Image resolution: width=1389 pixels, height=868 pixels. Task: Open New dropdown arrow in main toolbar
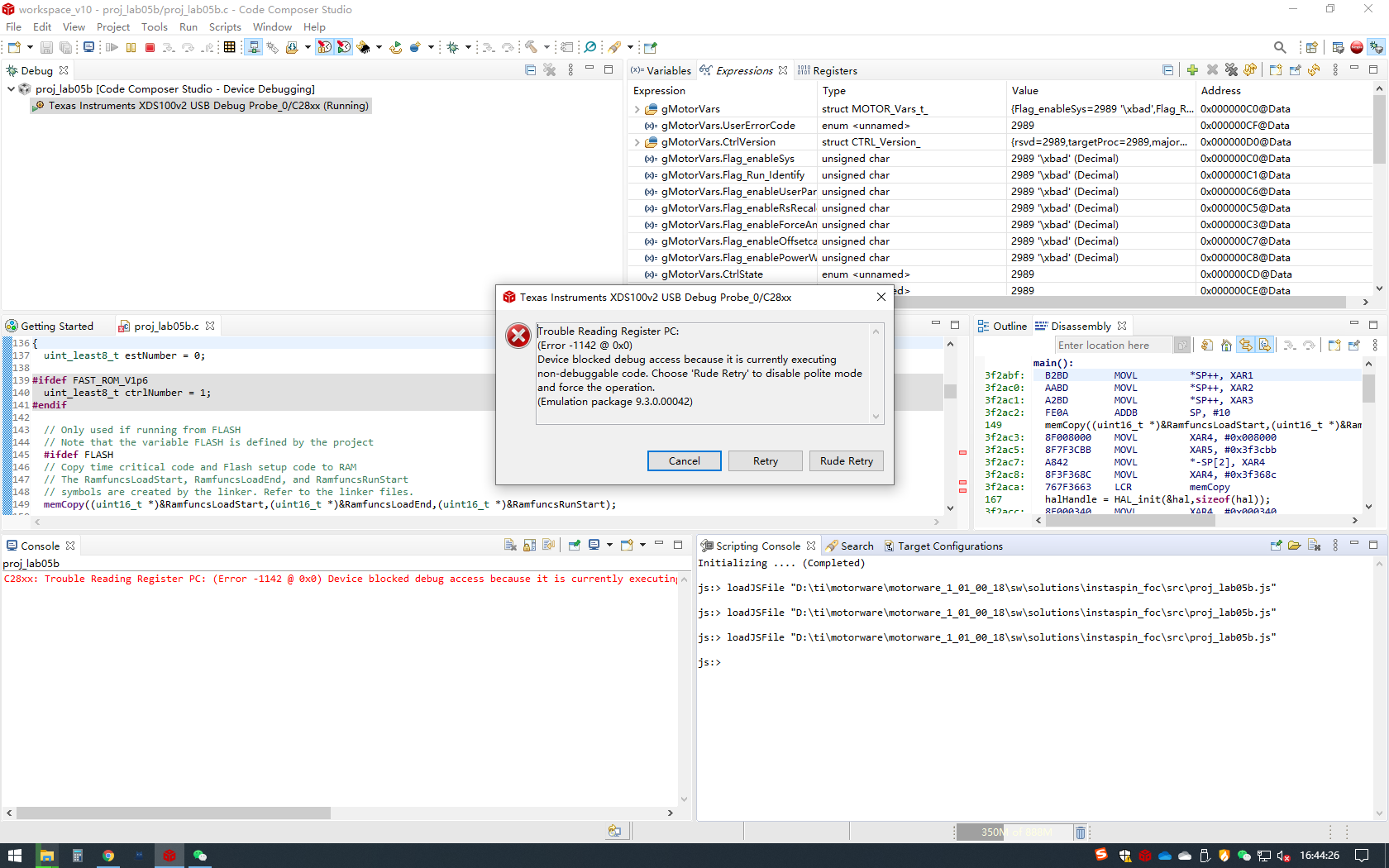30,48
